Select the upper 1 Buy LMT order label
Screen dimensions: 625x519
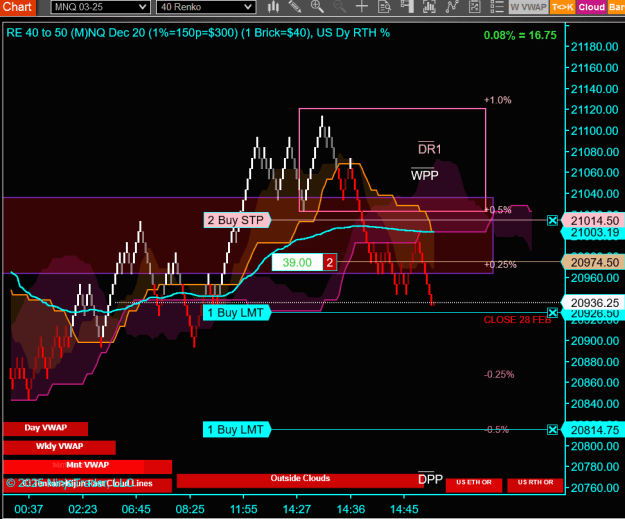(x=237, y=313)
